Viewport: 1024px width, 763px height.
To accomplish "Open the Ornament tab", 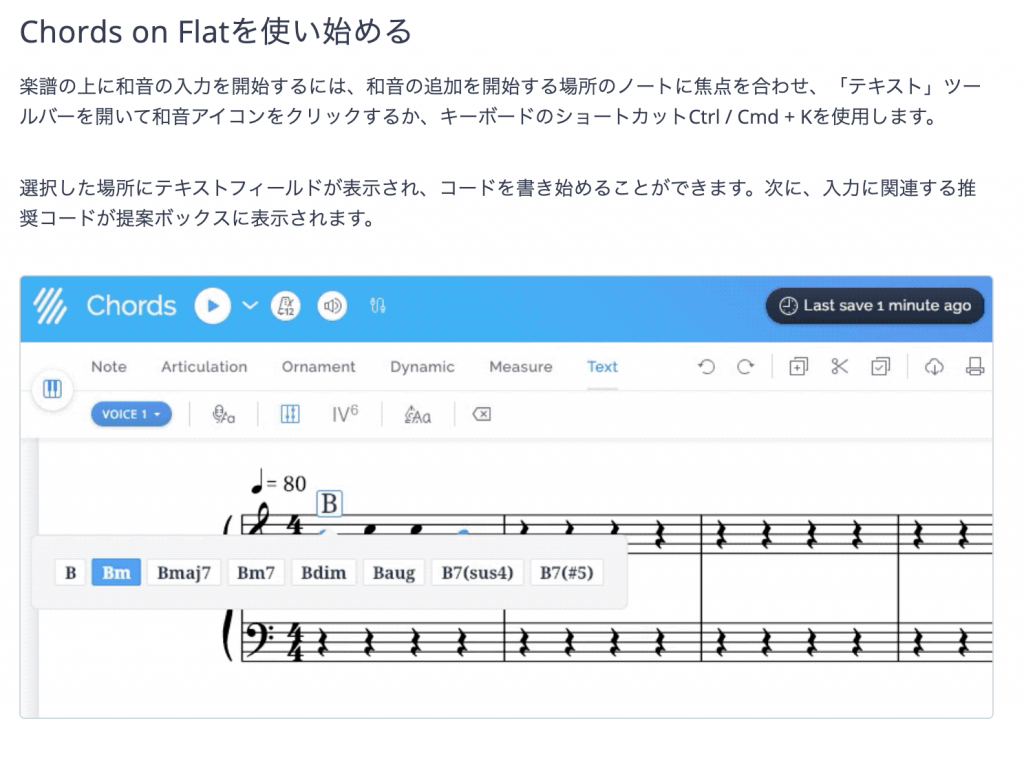I will click(x=319, y=366).
